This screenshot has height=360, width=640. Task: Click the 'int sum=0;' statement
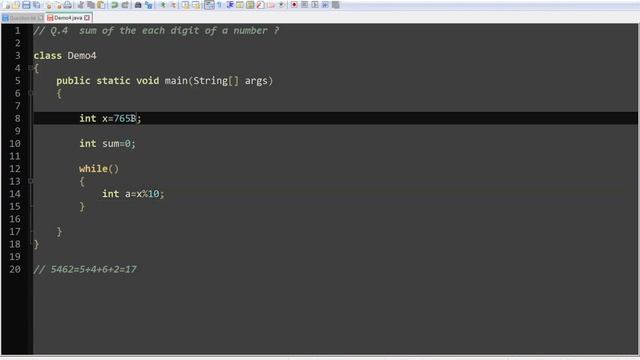107,144
